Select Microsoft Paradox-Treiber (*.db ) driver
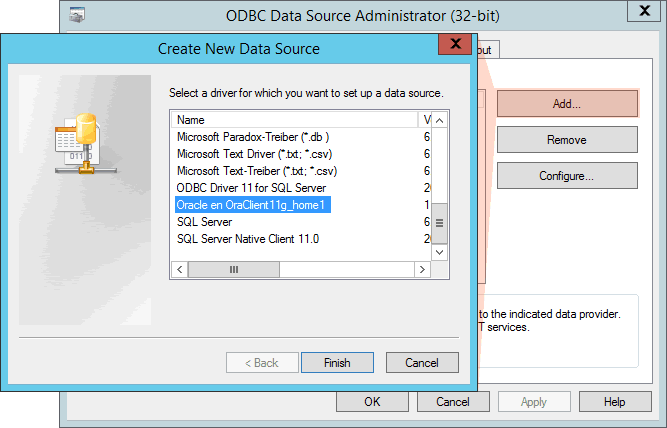 click(253, 137)
